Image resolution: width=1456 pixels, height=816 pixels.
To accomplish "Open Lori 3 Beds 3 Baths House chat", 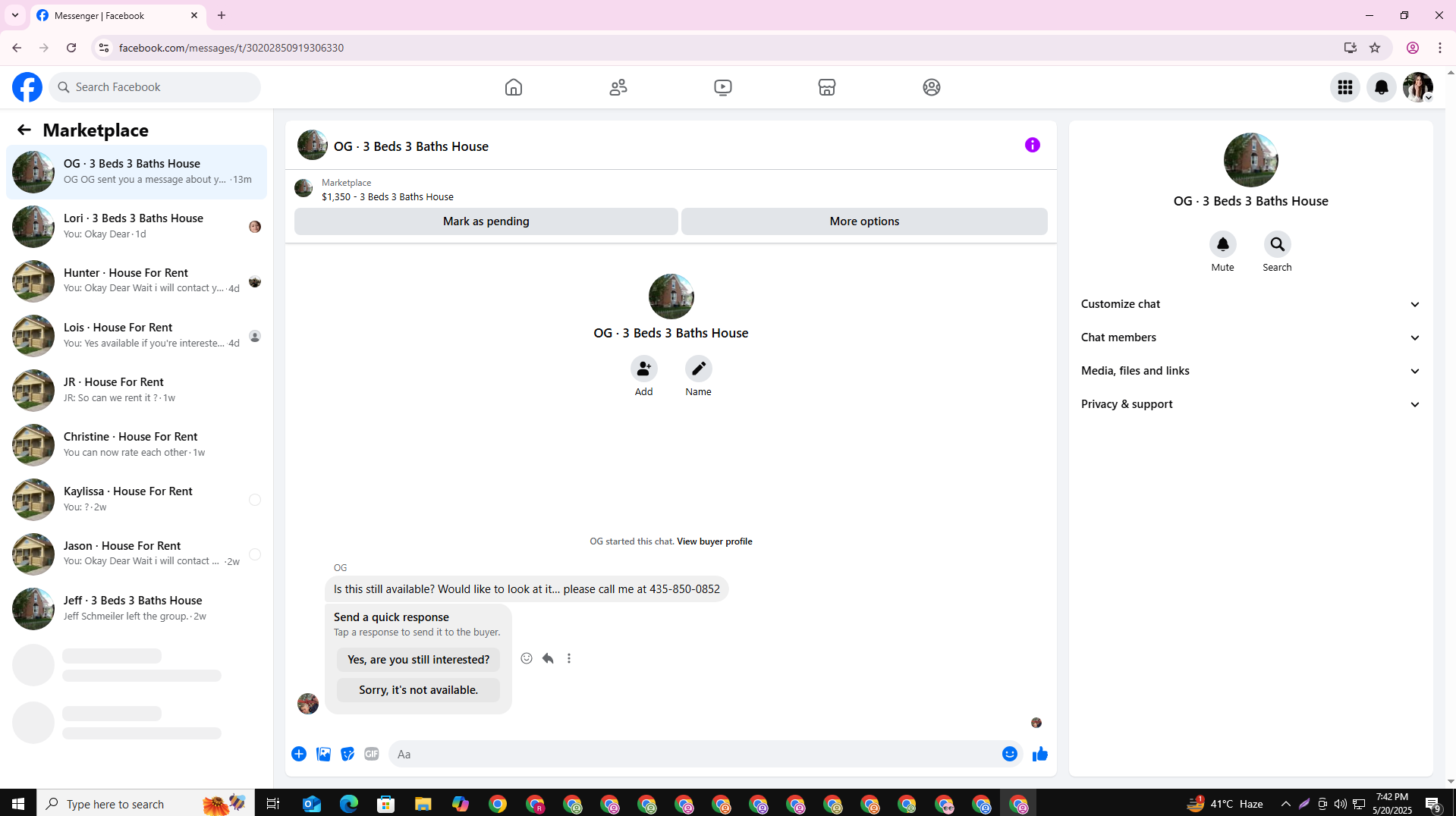I will coord(137,227).
